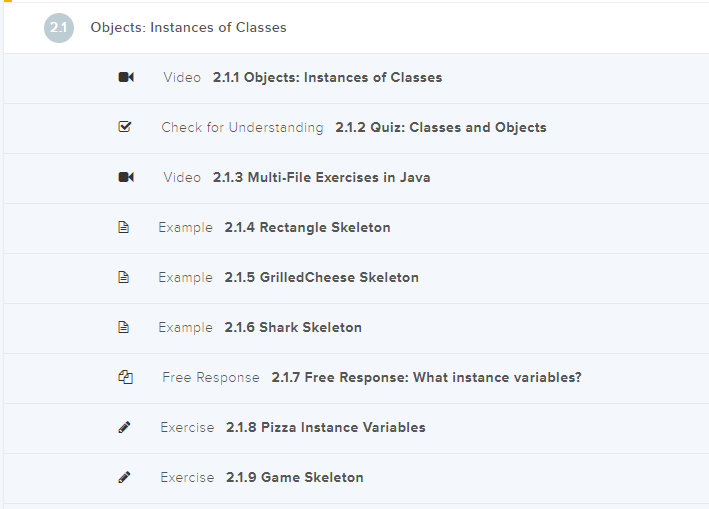Click the pencil icon beside Game Skeleton
Viewport: 709px width, 509px height.
click(x=124, y=478)
